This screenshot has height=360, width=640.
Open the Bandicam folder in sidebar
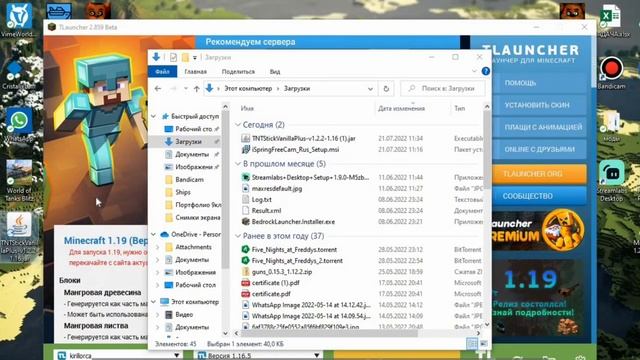click(189, 180)
